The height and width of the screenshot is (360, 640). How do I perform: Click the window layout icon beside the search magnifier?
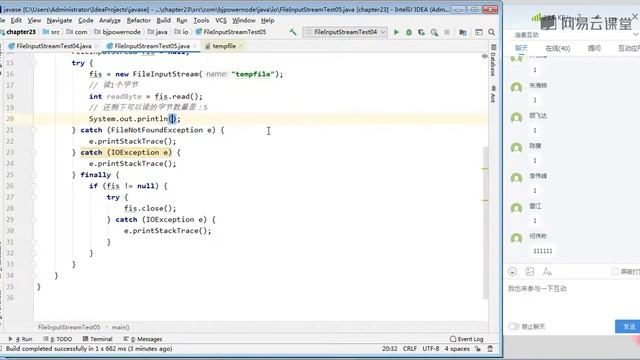click(x=478, y=32)
